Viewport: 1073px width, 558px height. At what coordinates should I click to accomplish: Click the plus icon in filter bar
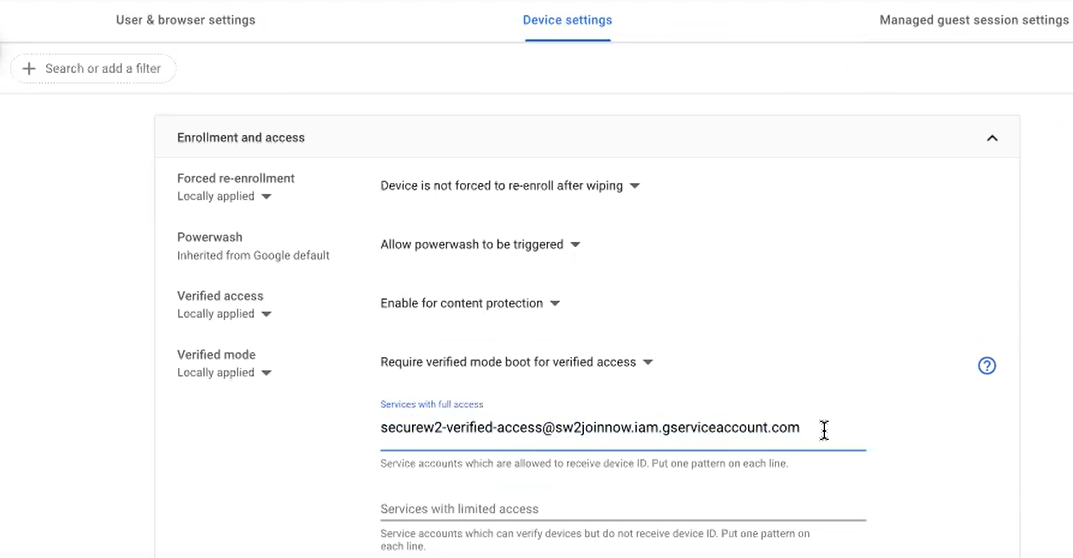click(x=28, y=68)
